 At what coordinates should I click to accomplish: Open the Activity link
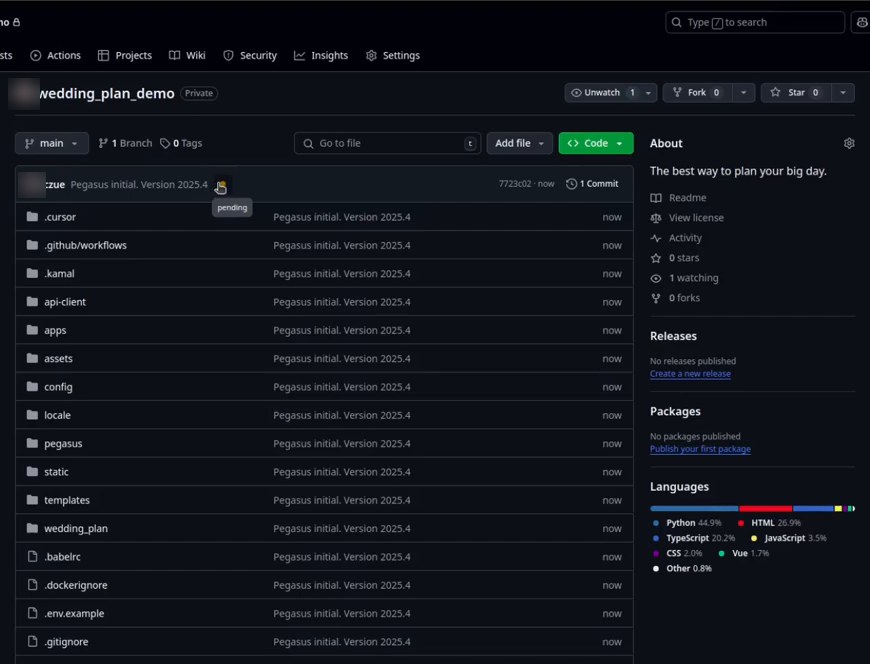[x=685, y=237]
